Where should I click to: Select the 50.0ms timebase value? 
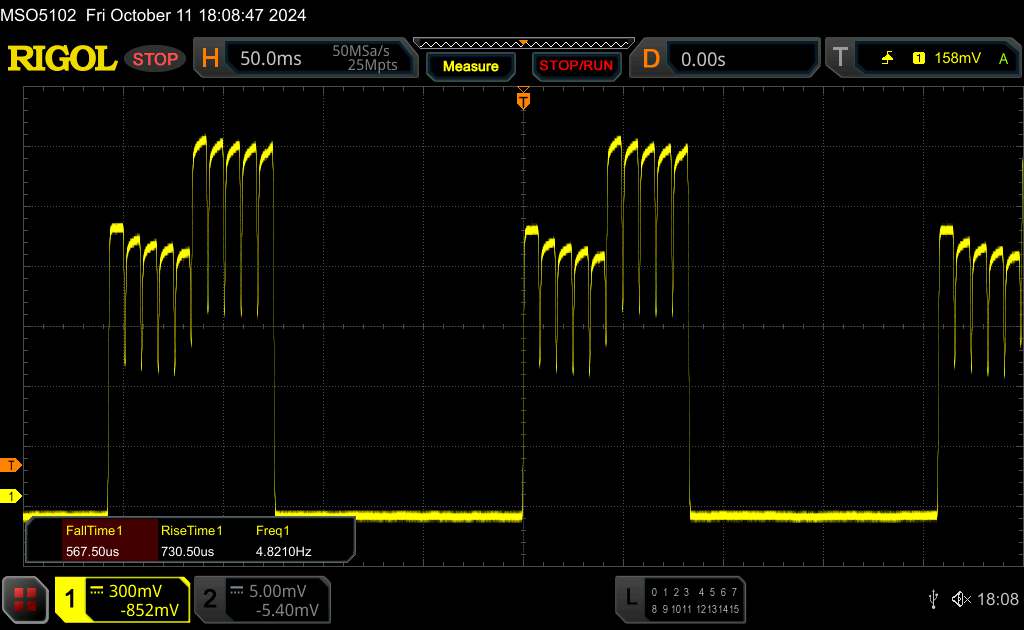(270, 59)
